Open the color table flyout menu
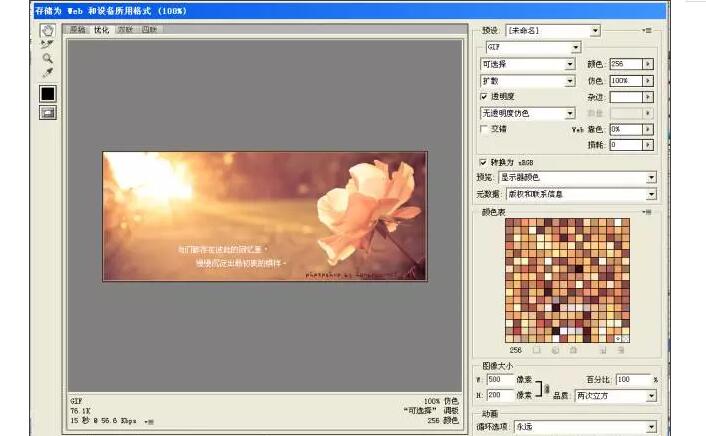This screenshot has width=706, height=436. 648,212
